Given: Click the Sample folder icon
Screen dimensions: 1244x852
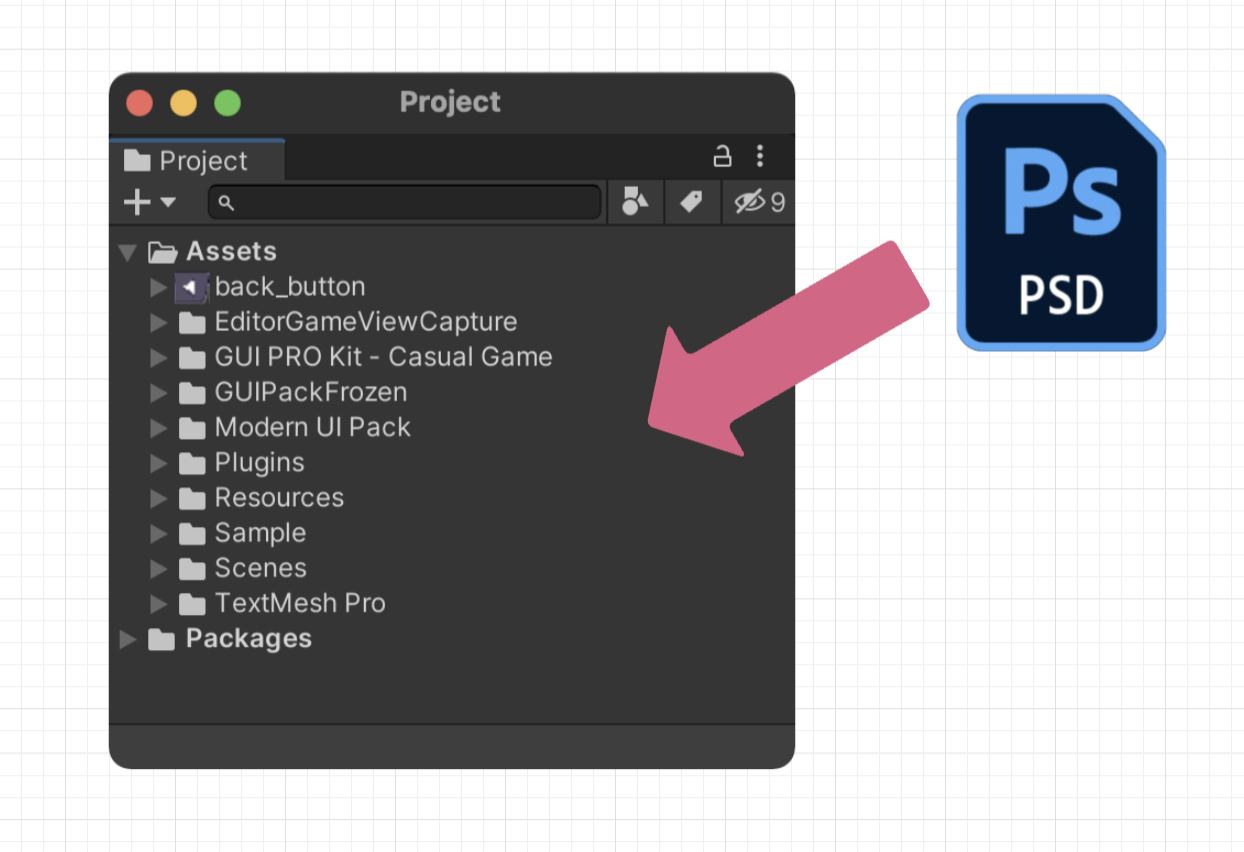Looking at the screenshot, I should click(192, 534).
